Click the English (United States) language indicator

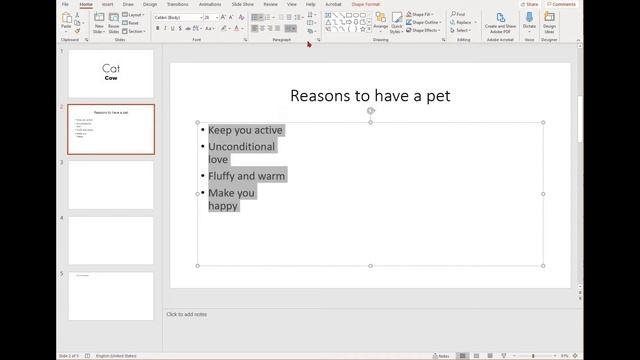pyautogui.click(x=116, y=356)
